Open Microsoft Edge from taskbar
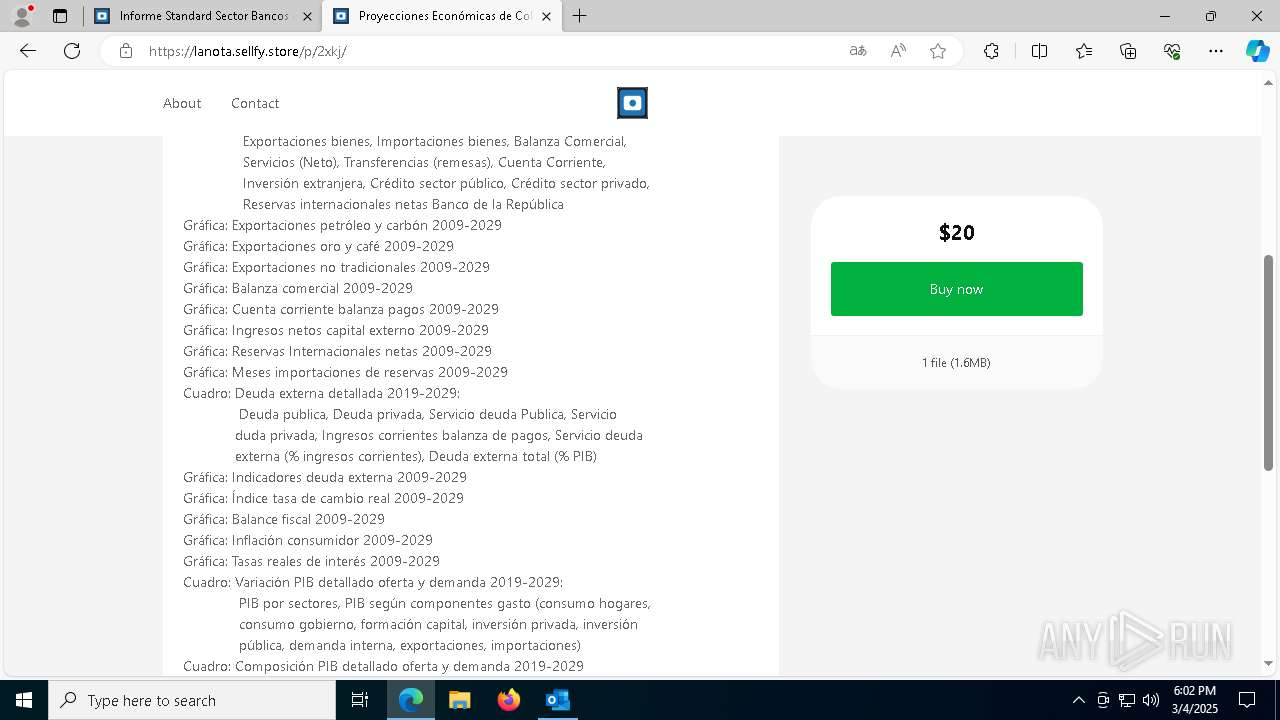Viewport: 1280px width, 720px height. pyautogui.click(x=411, y=700)
